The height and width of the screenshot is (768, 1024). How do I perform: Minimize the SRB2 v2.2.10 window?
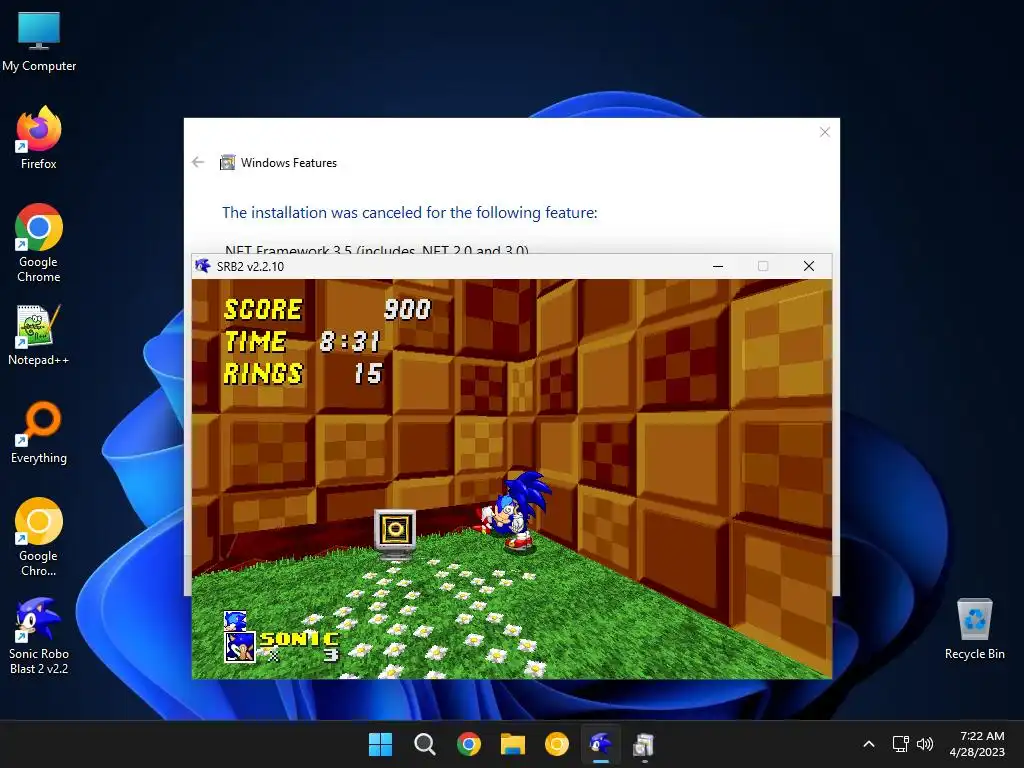[718, 266]
